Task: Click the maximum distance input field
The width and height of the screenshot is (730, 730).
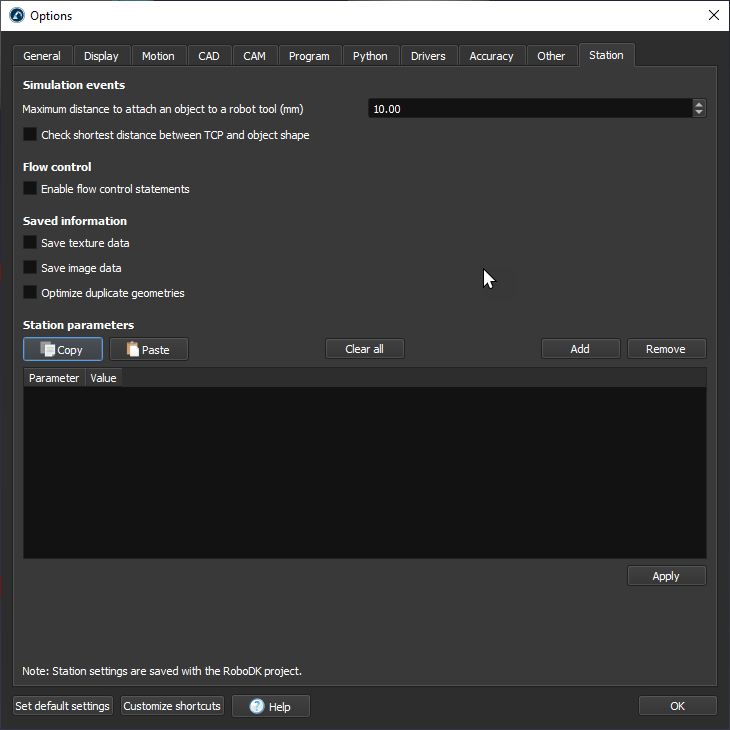Action: [x=528, y=109]
